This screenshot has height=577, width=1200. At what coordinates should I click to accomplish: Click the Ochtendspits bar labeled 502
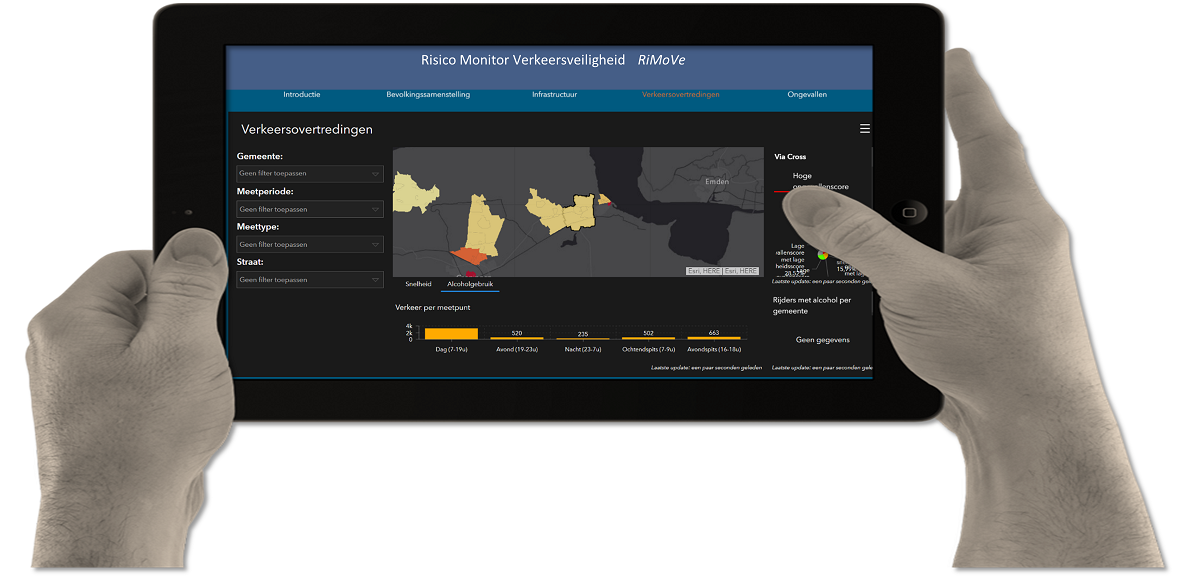[x=648, y=338]
